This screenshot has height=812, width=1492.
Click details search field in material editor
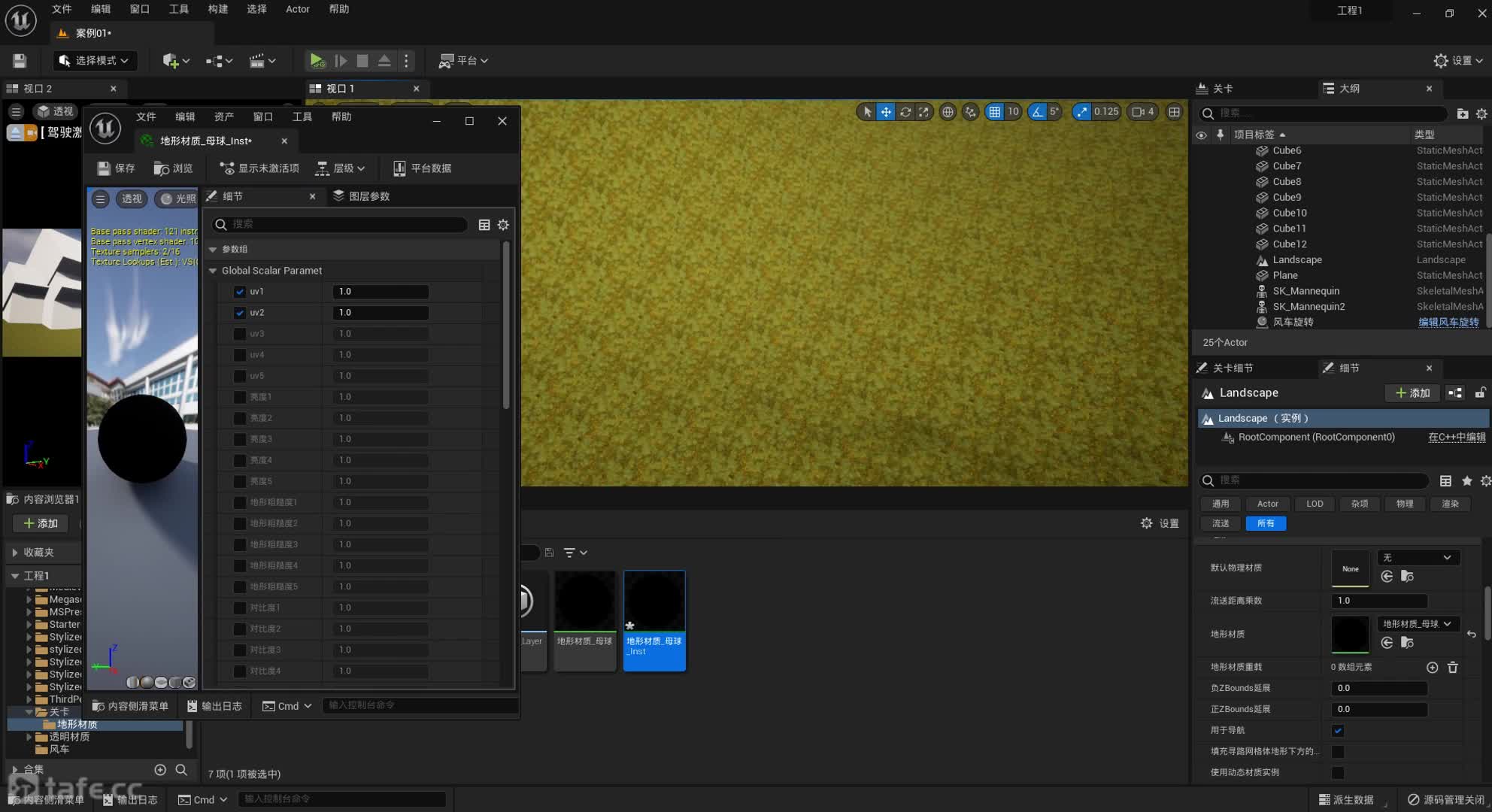[x=338, y=224]
